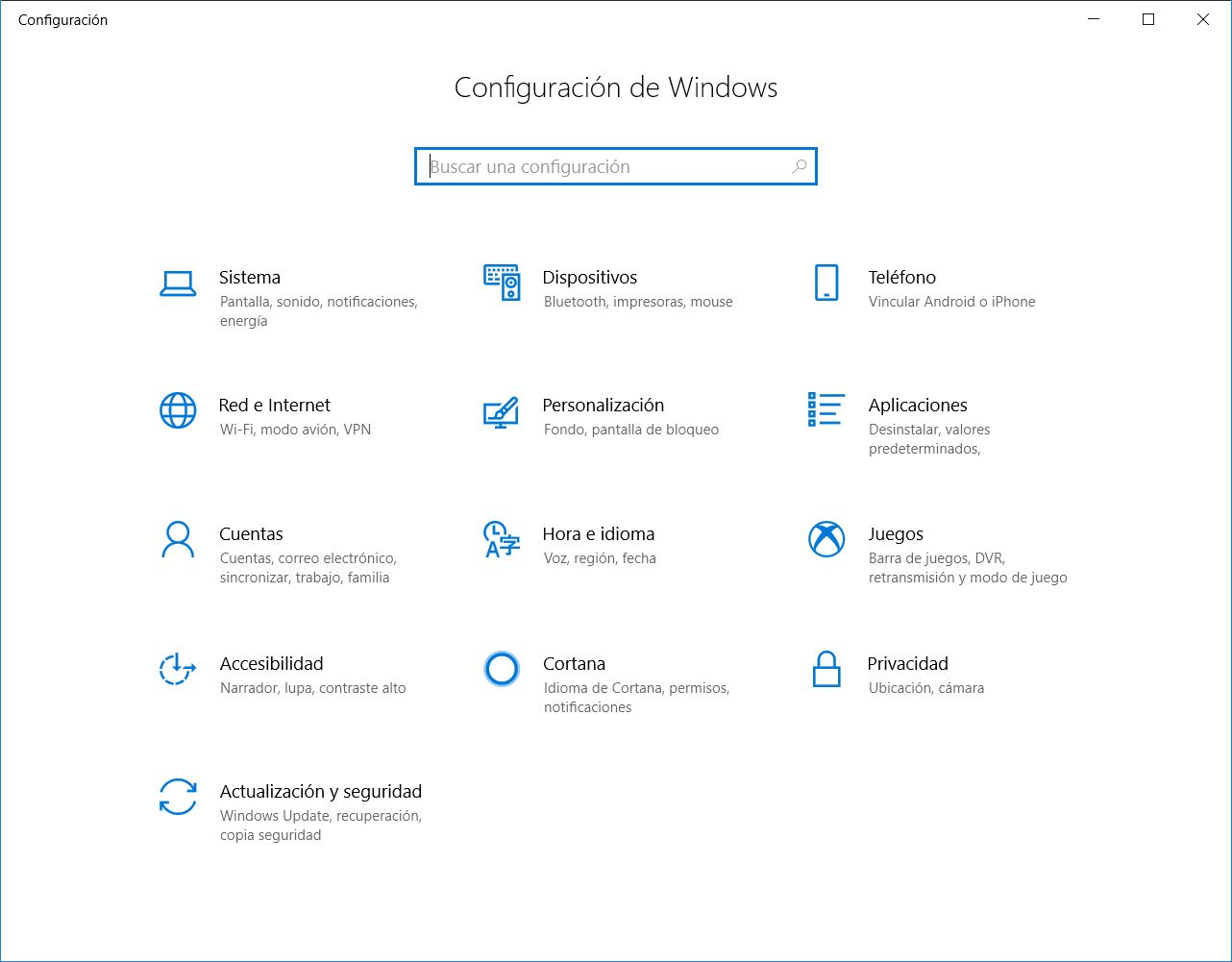Open the Accesibilidad dashed clock icon
Viewport: 1232px width, 962px height.
(178, 669)
